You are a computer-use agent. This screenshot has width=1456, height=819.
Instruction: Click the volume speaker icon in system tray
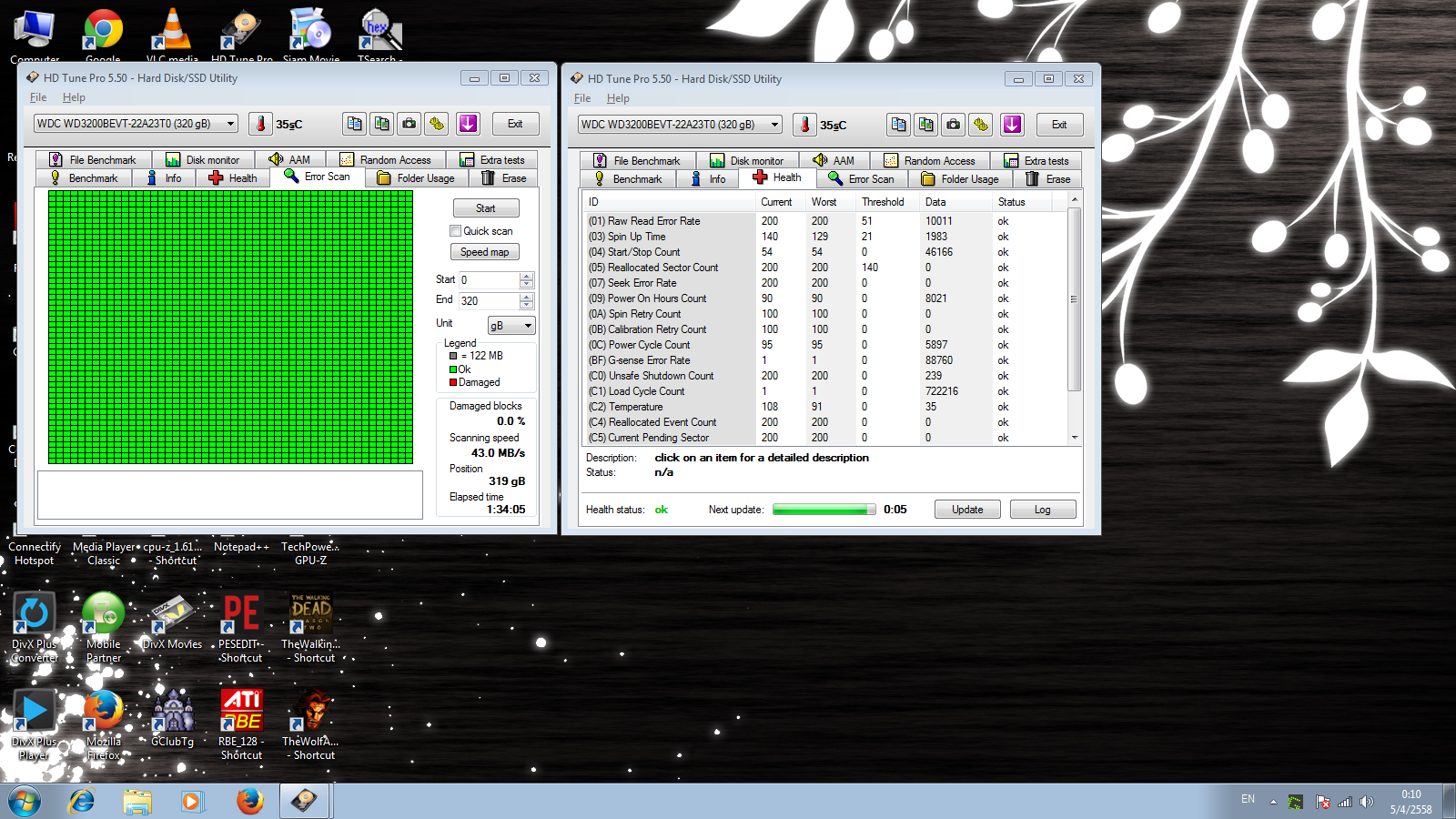(x=1366, y=802)
